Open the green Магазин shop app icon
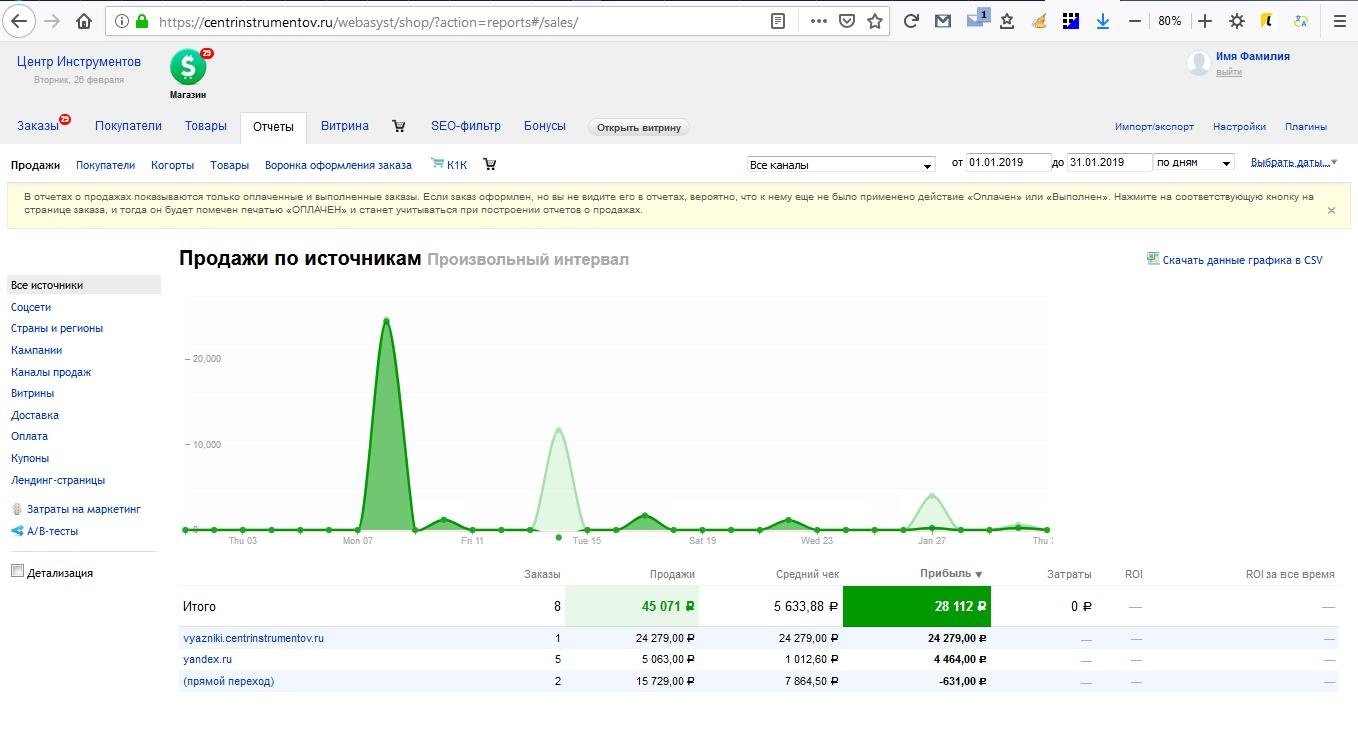 pos(187,68)
